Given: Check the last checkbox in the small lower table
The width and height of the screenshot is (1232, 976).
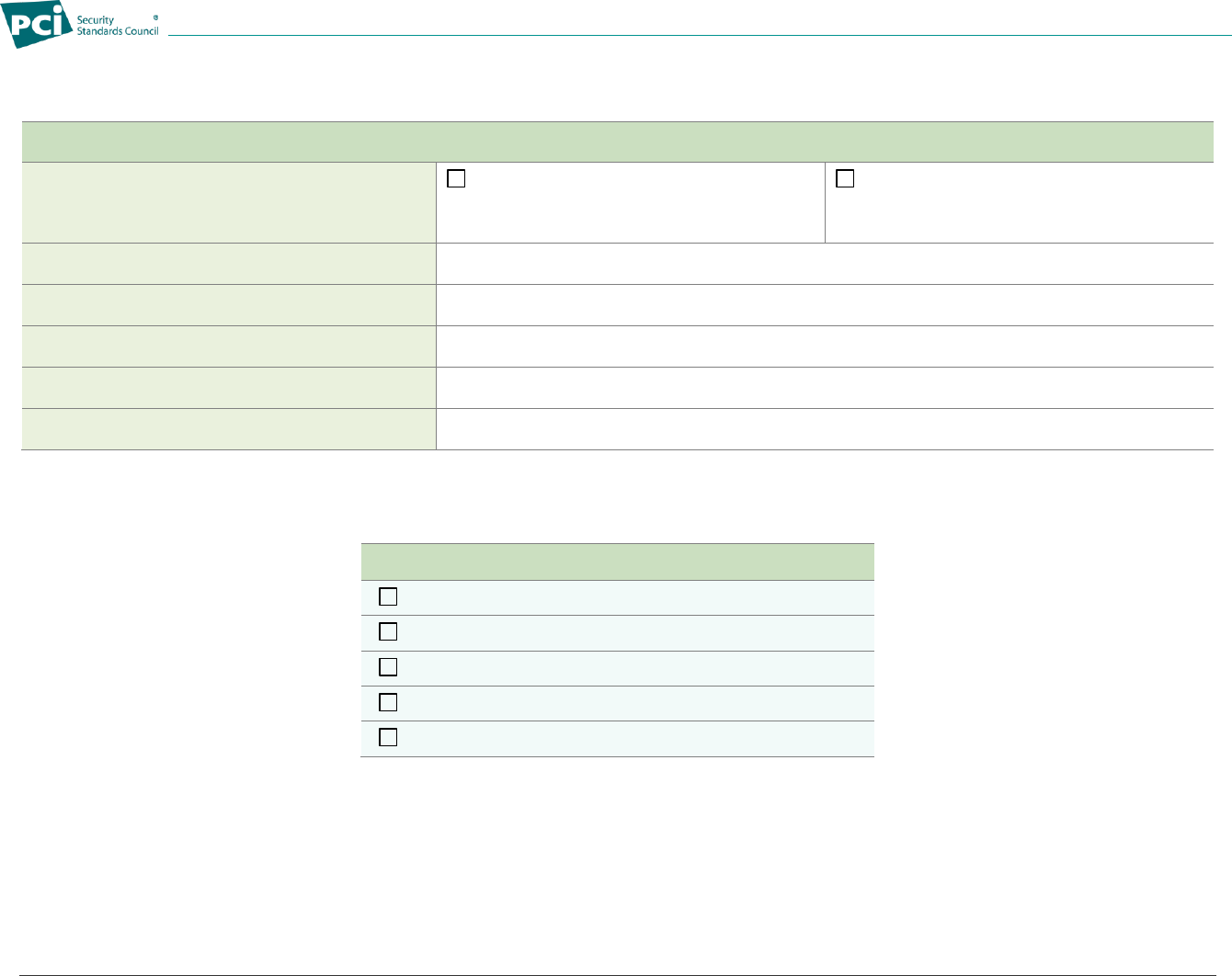Looking at the screenshot, I should 388,737.
